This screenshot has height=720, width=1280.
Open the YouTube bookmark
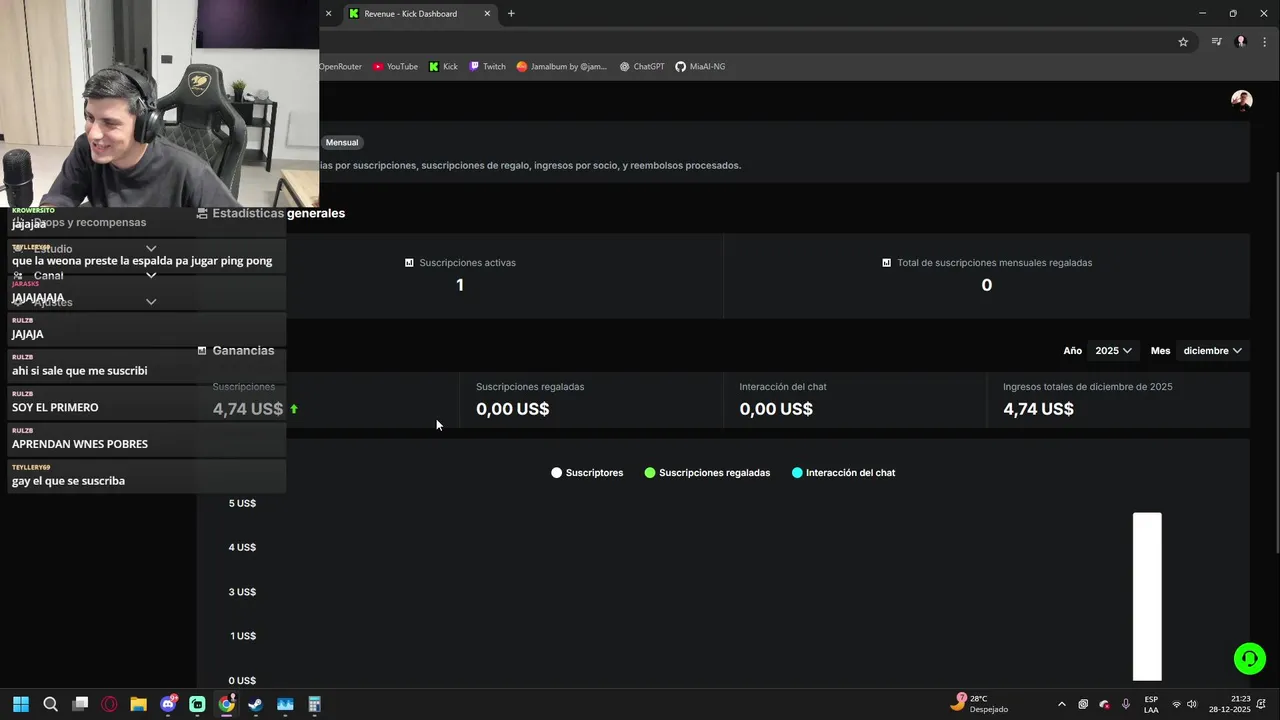tap(396, 67)
